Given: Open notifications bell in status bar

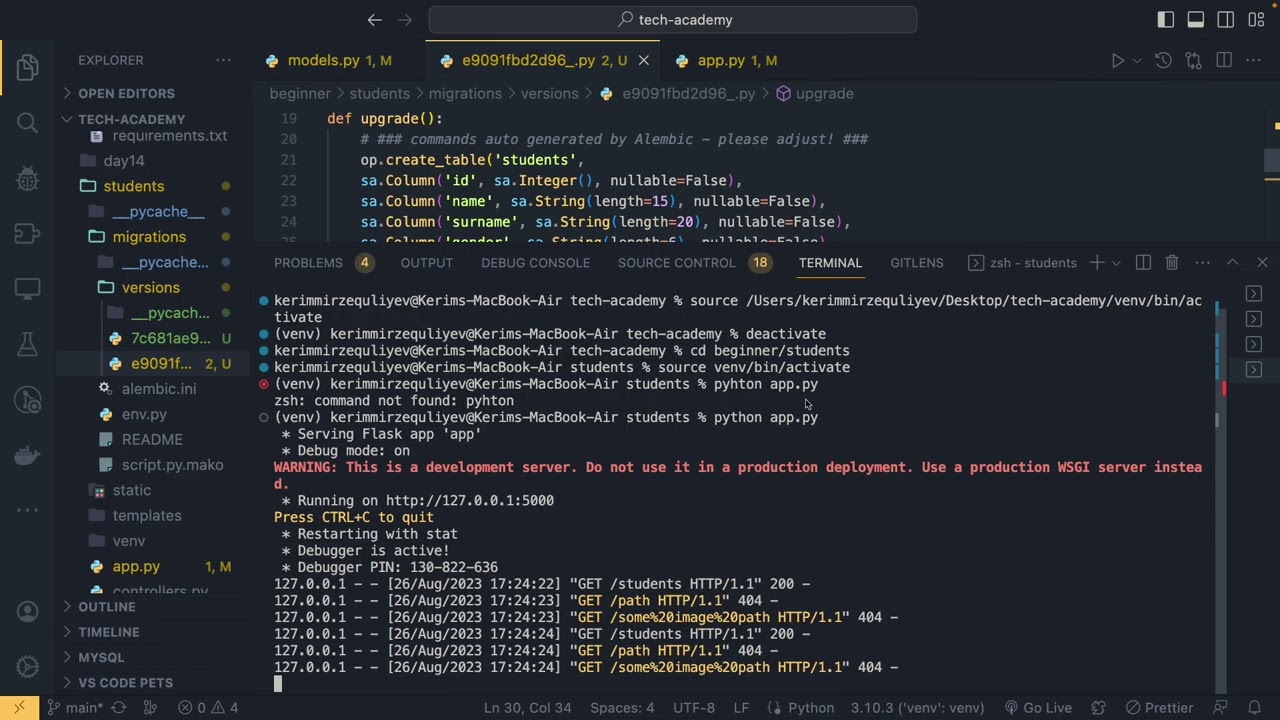Looking at the screenshot, I should 1254,707.
